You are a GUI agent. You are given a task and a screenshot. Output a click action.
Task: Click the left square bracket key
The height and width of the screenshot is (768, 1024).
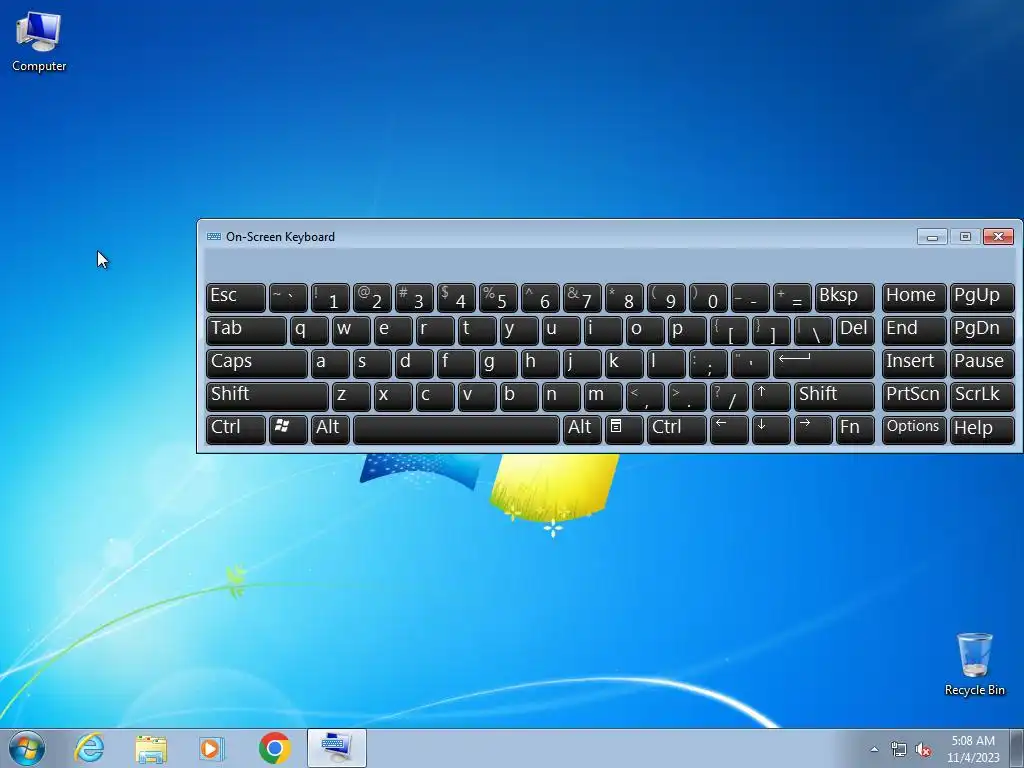coord(729,330)
